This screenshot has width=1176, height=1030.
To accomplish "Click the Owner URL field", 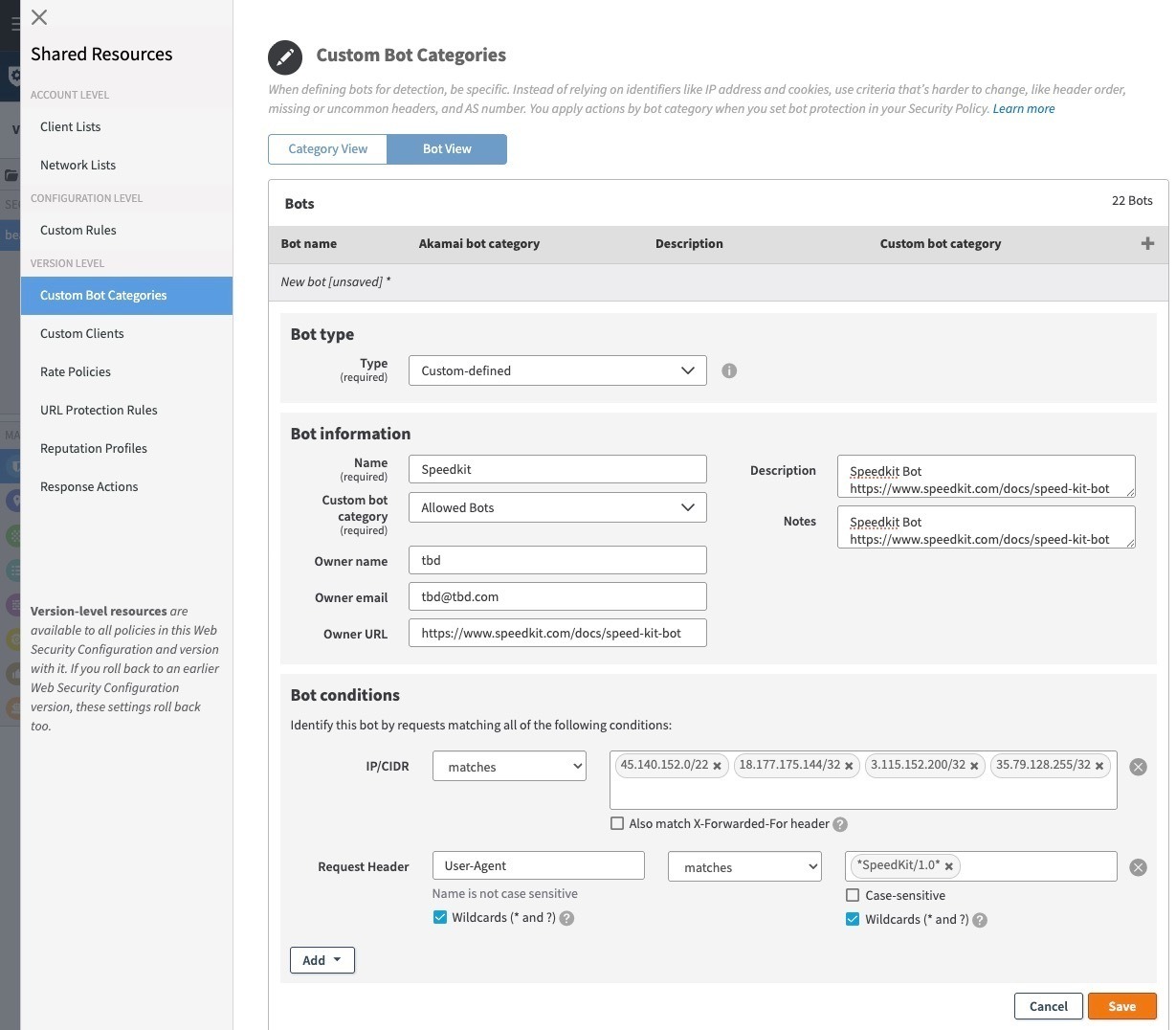I will [x=557, y=633].
